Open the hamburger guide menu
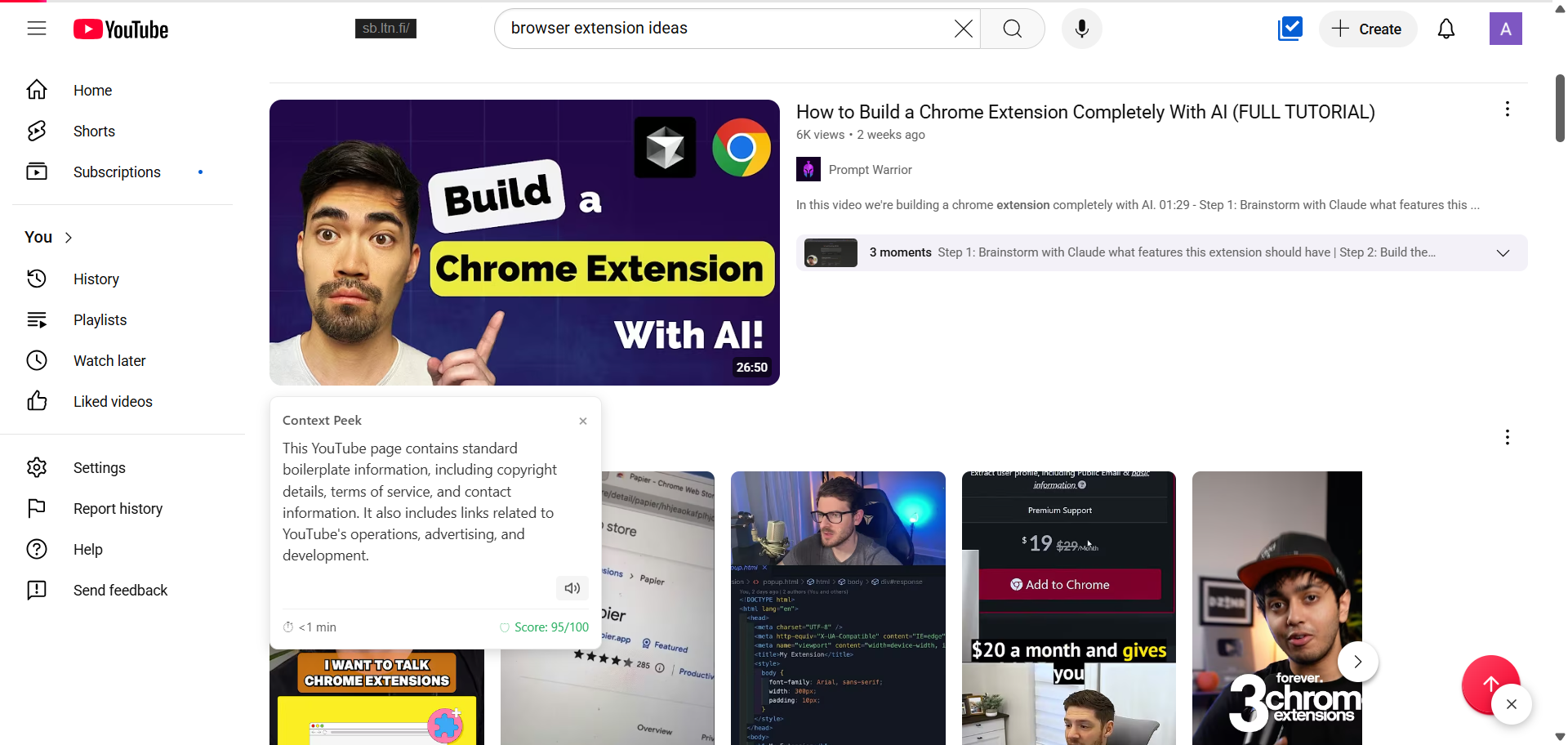The height and width of the screenshot is (745, 1568). point(37,29)
